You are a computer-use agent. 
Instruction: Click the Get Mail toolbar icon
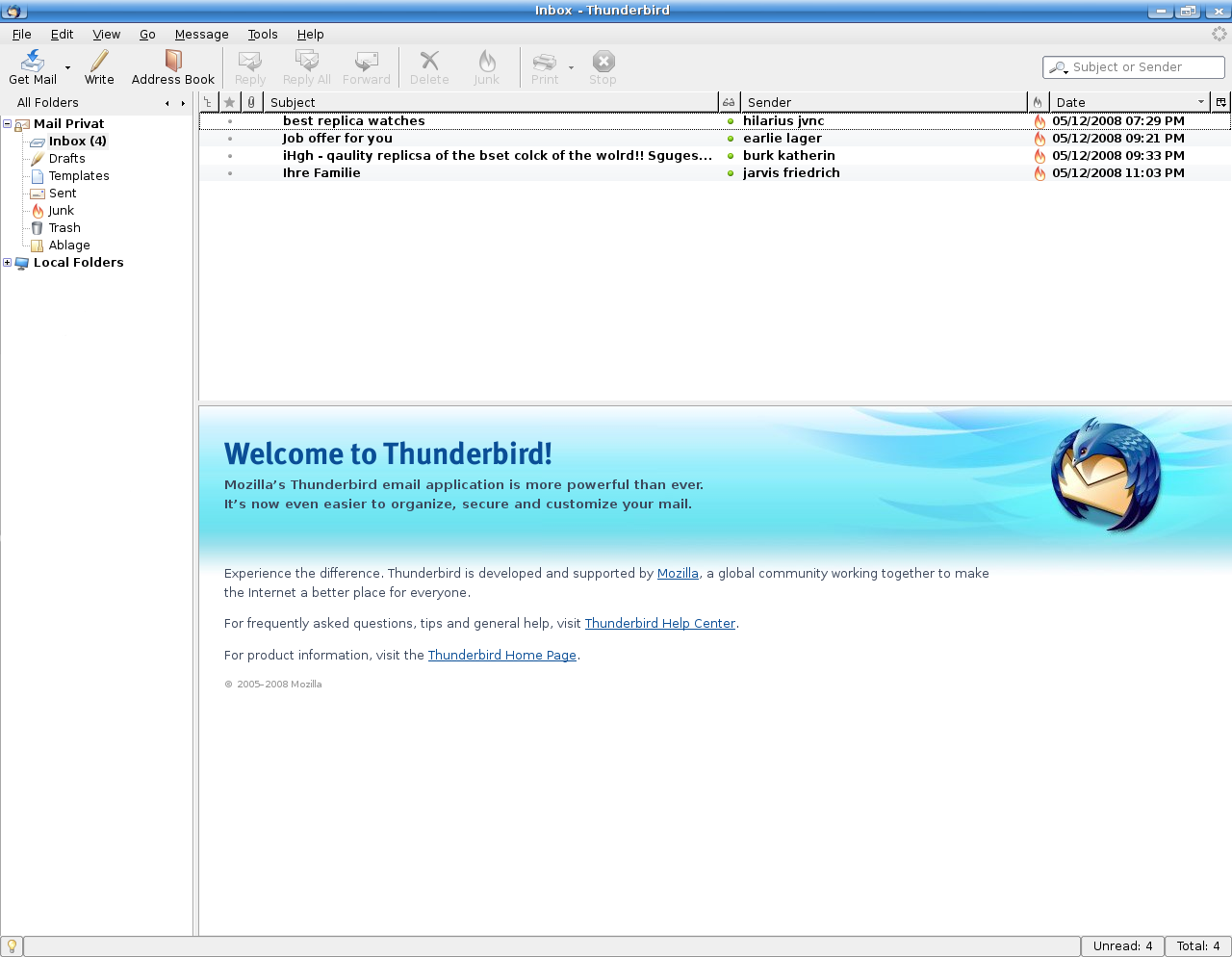point(33,62)
